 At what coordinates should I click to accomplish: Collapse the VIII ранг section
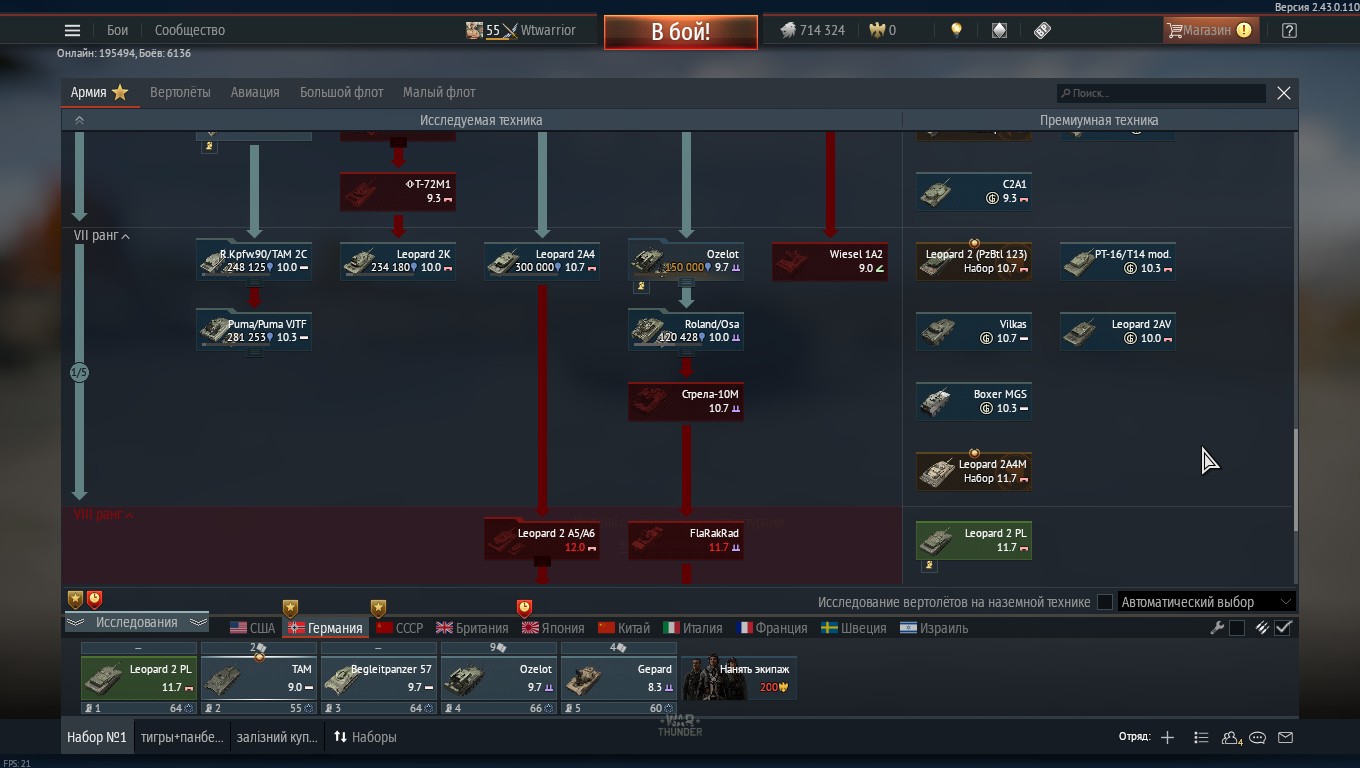(x=104, y=515)
